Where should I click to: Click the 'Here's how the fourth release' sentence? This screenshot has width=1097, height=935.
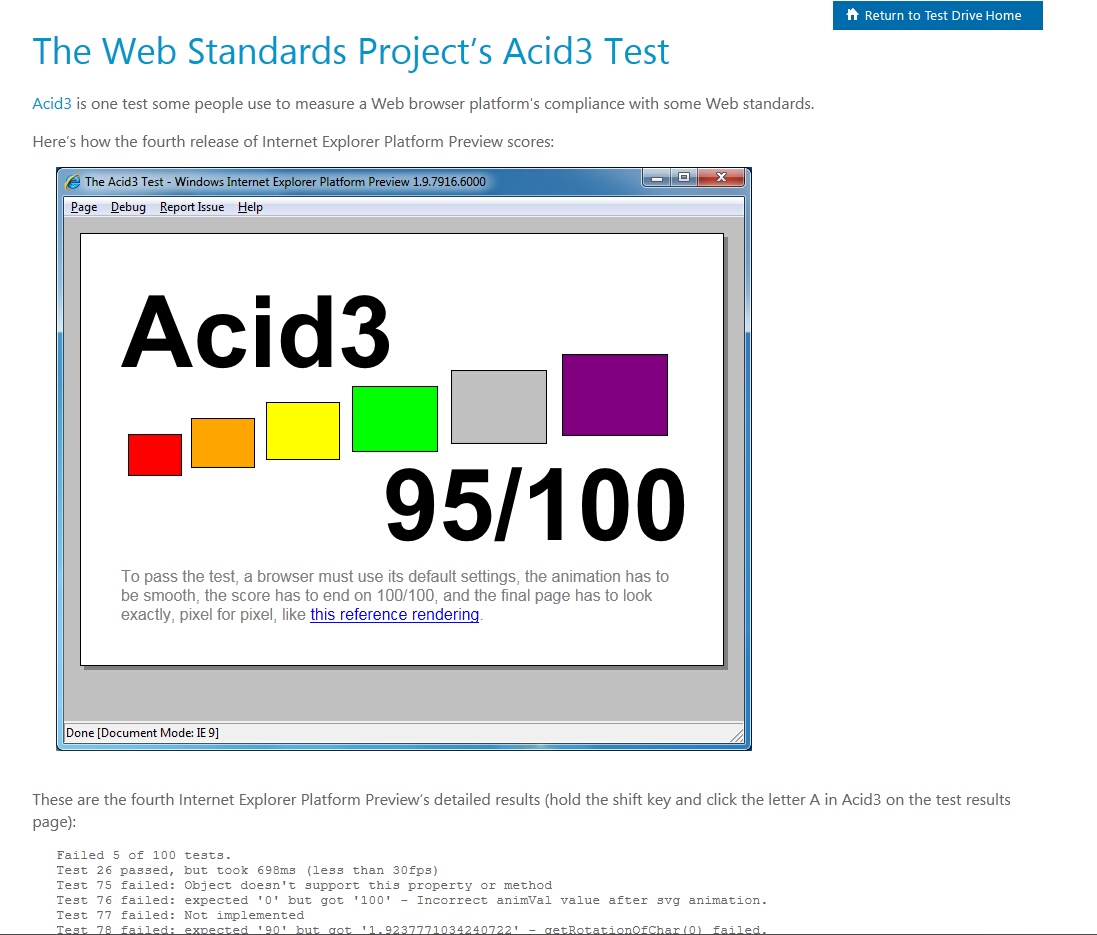tap(293, 142)
